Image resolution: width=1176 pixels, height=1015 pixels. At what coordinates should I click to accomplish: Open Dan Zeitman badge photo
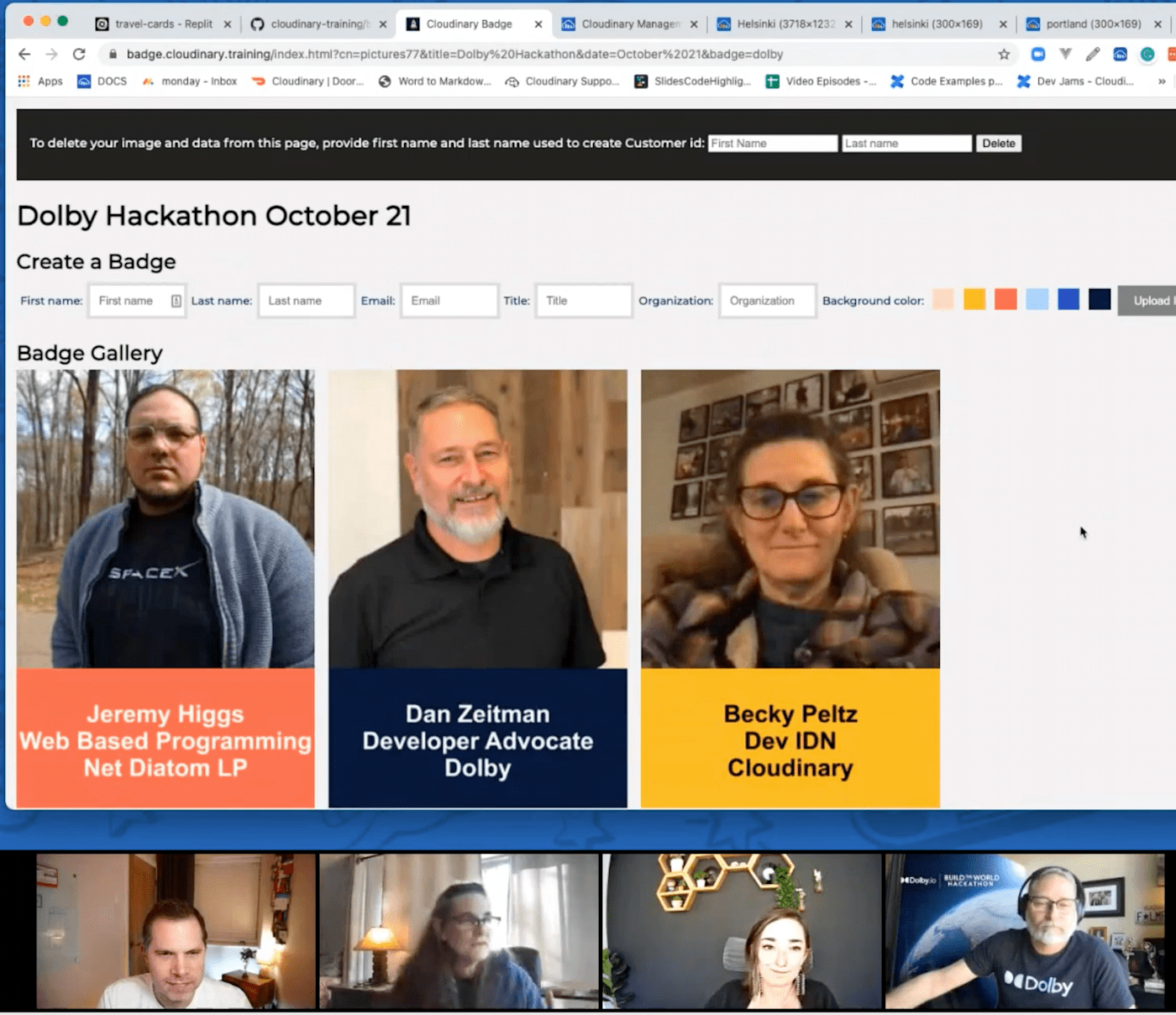coord(478,519)
